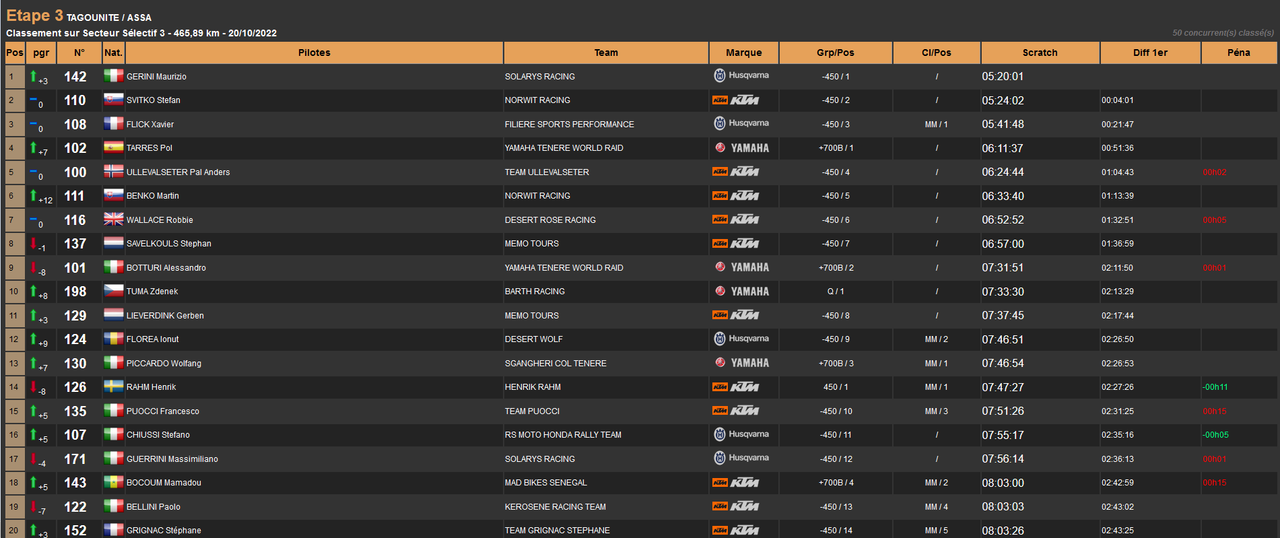Click the Husqvarna logo in FLOREA's row
1280x538 pixels.
(x=740, y=339)
